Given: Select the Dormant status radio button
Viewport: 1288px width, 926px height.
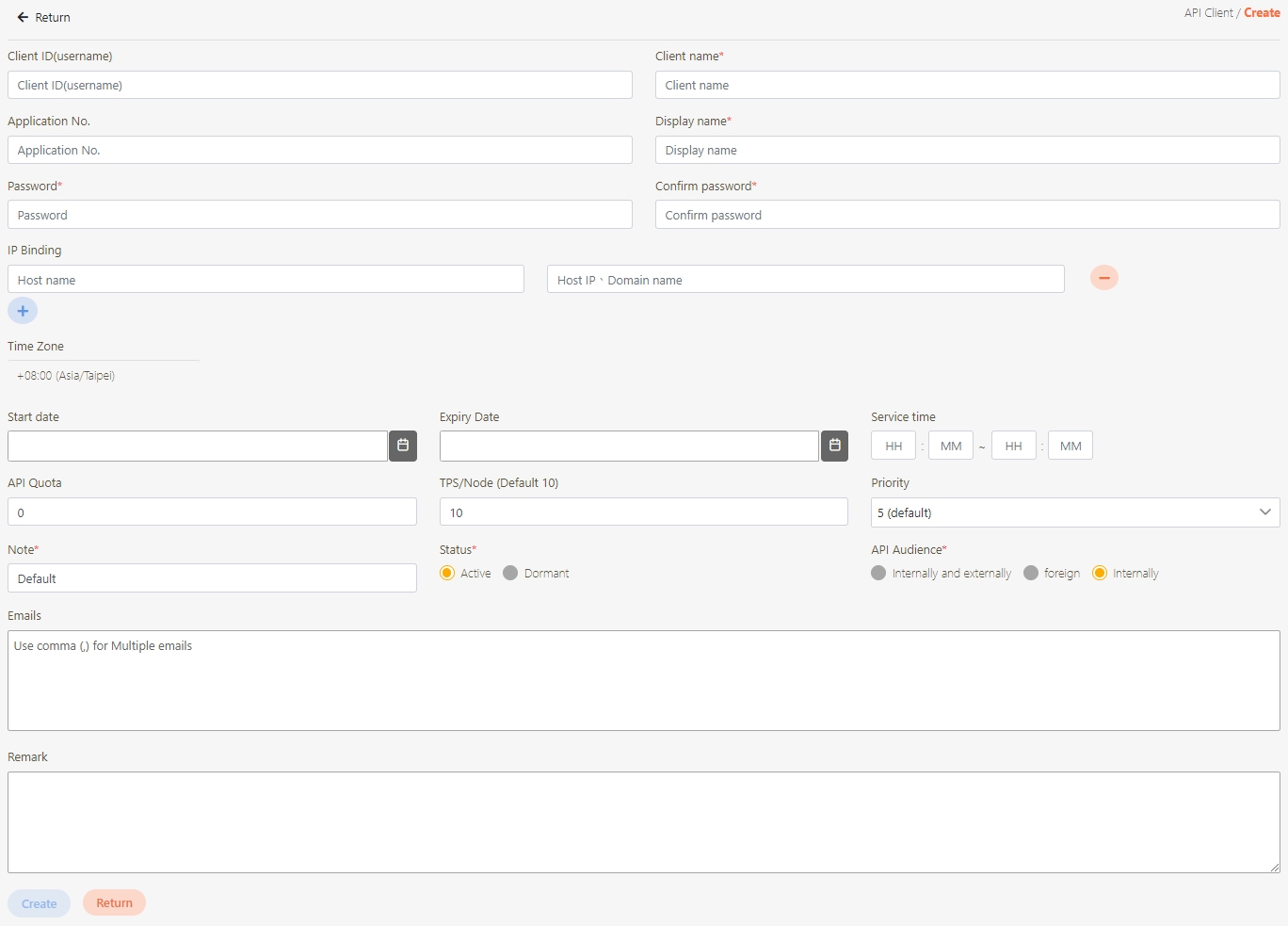Looking at the screenshot, I should pos(510,574).
